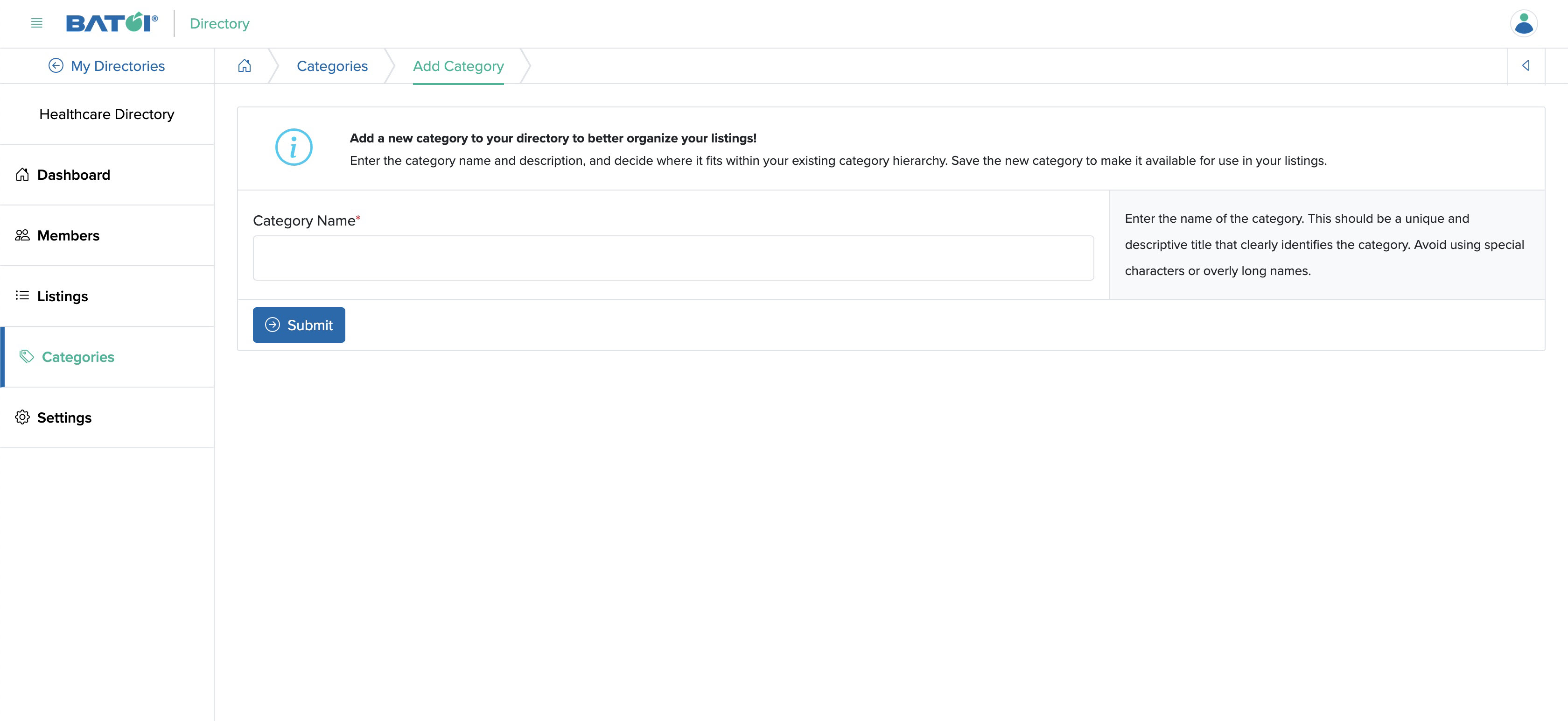Click the Listings list icon
The height and width of the screenshot is (721, 1568).
tap(22, 295)
